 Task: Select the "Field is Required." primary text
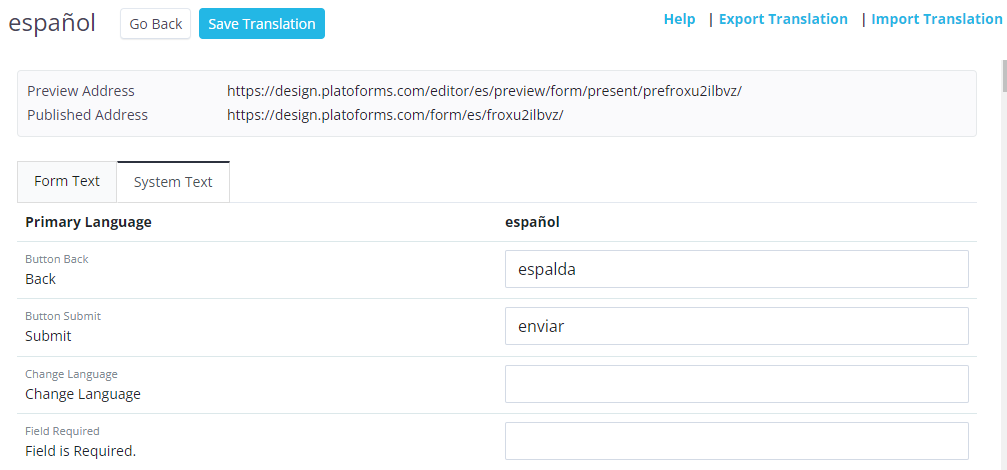point(80,451)
